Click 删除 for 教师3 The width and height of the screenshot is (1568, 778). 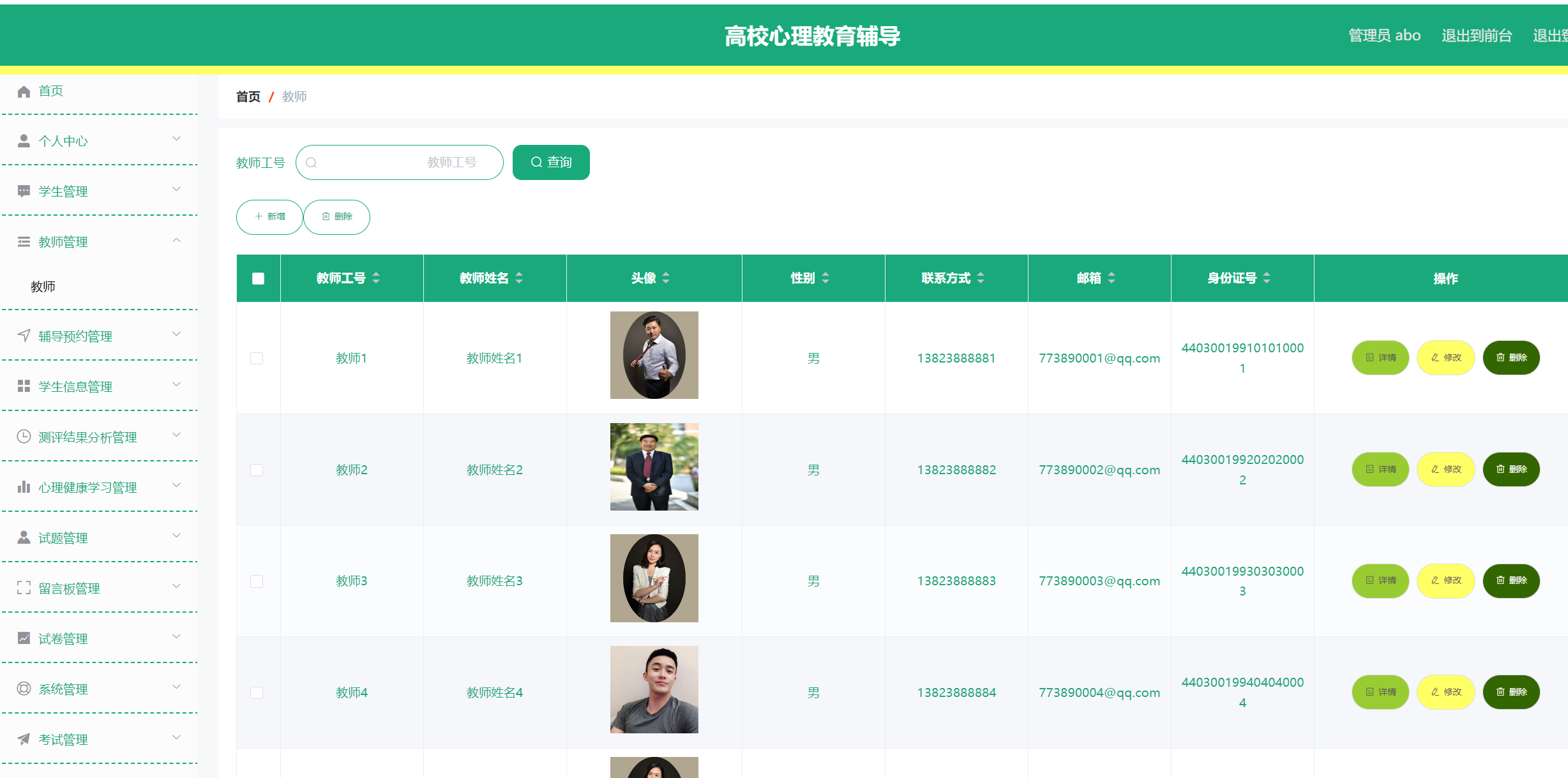click(x=1511, y=580)
